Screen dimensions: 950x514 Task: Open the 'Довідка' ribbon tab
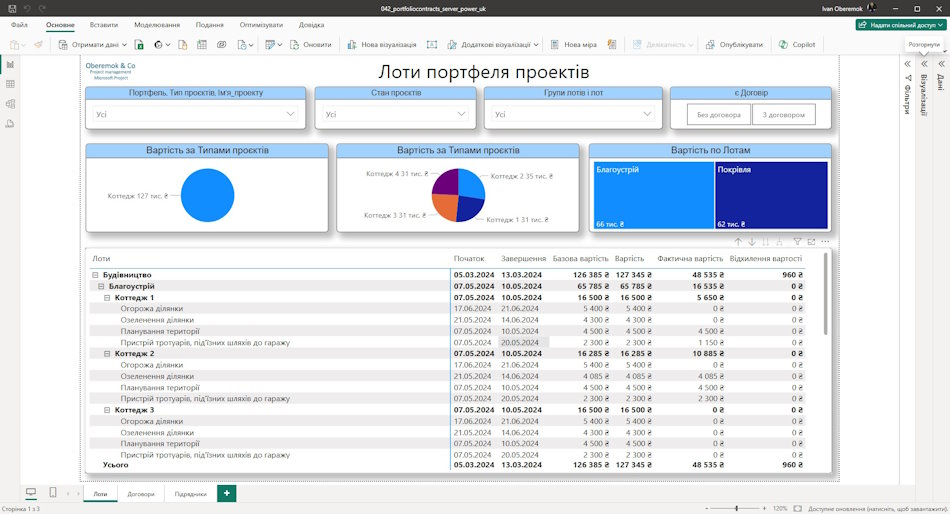coord(311,25)
